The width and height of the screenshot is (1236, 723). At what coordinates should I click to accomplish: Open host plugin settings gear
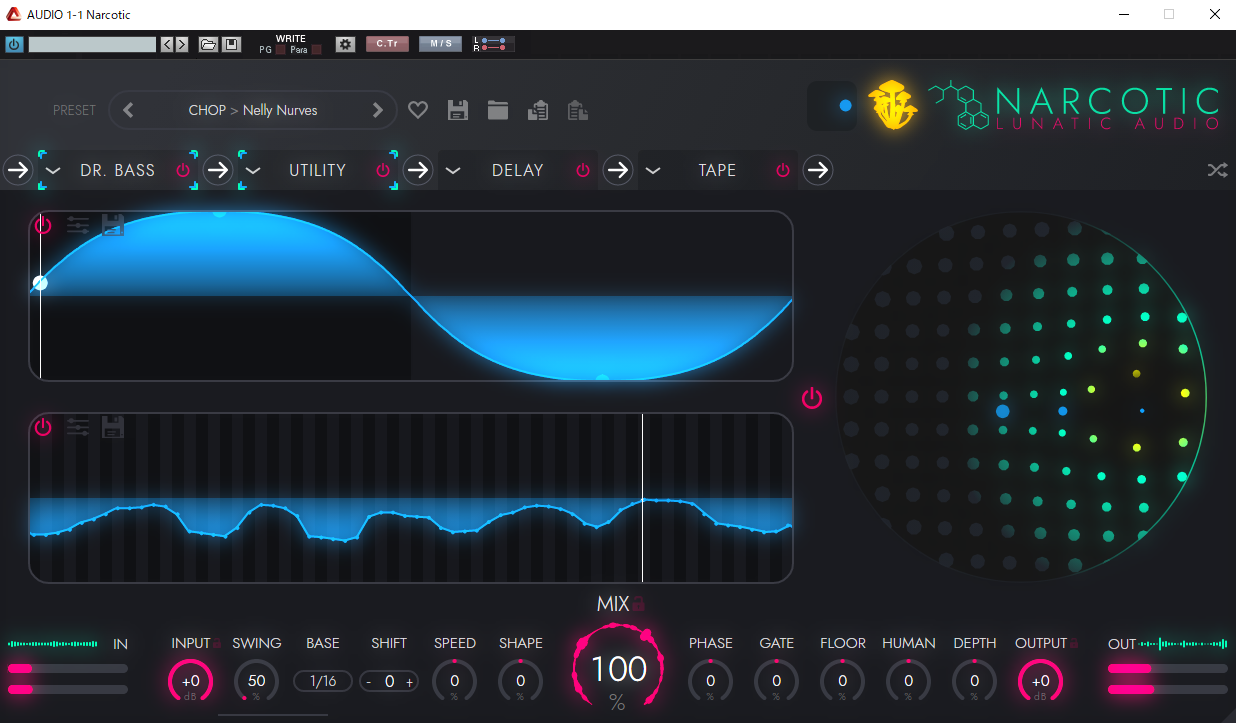(x=345, y=45)
